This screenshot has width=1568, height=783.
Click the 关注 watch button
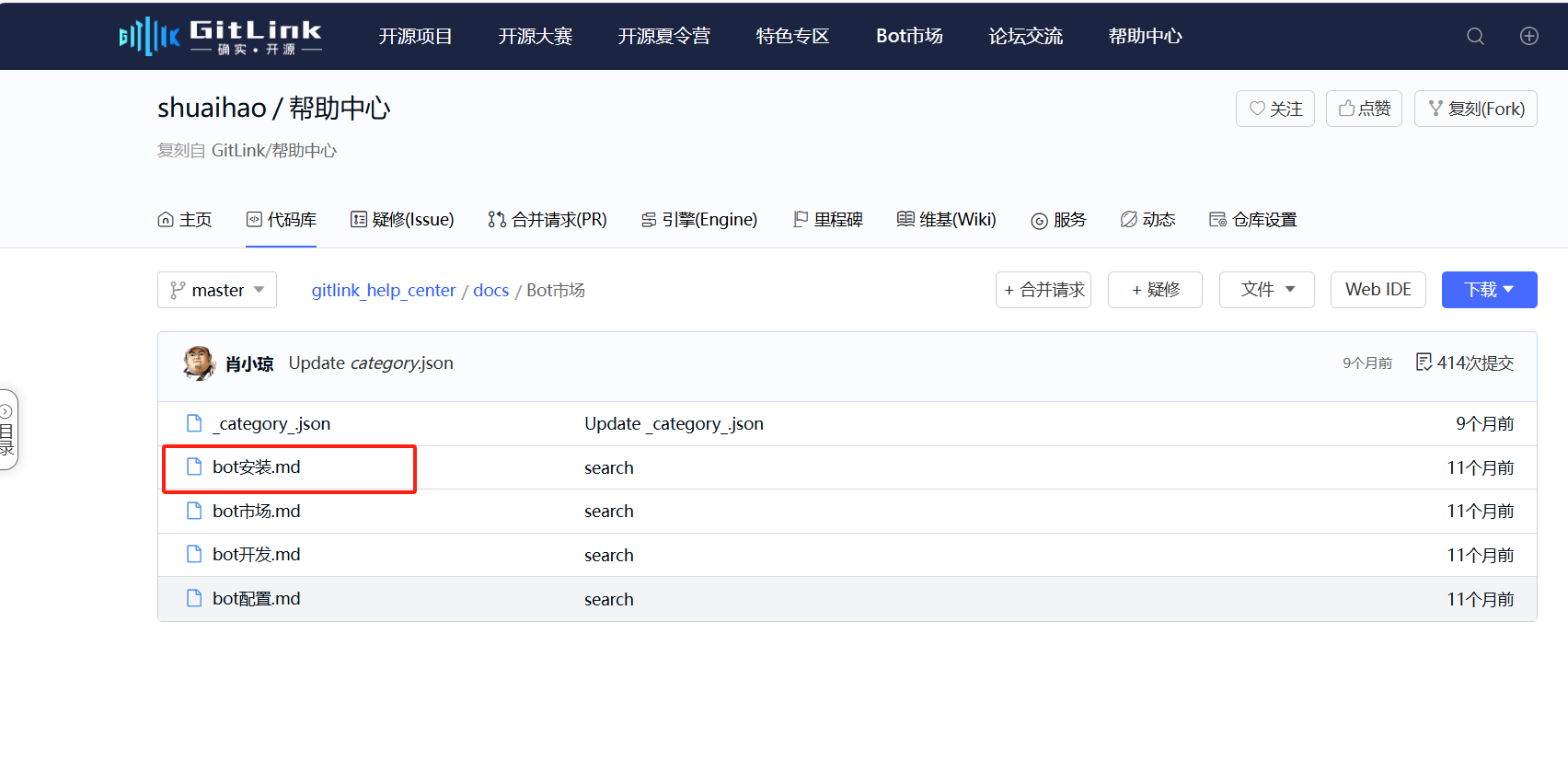pyautogui.click(x=1275, y=109)
